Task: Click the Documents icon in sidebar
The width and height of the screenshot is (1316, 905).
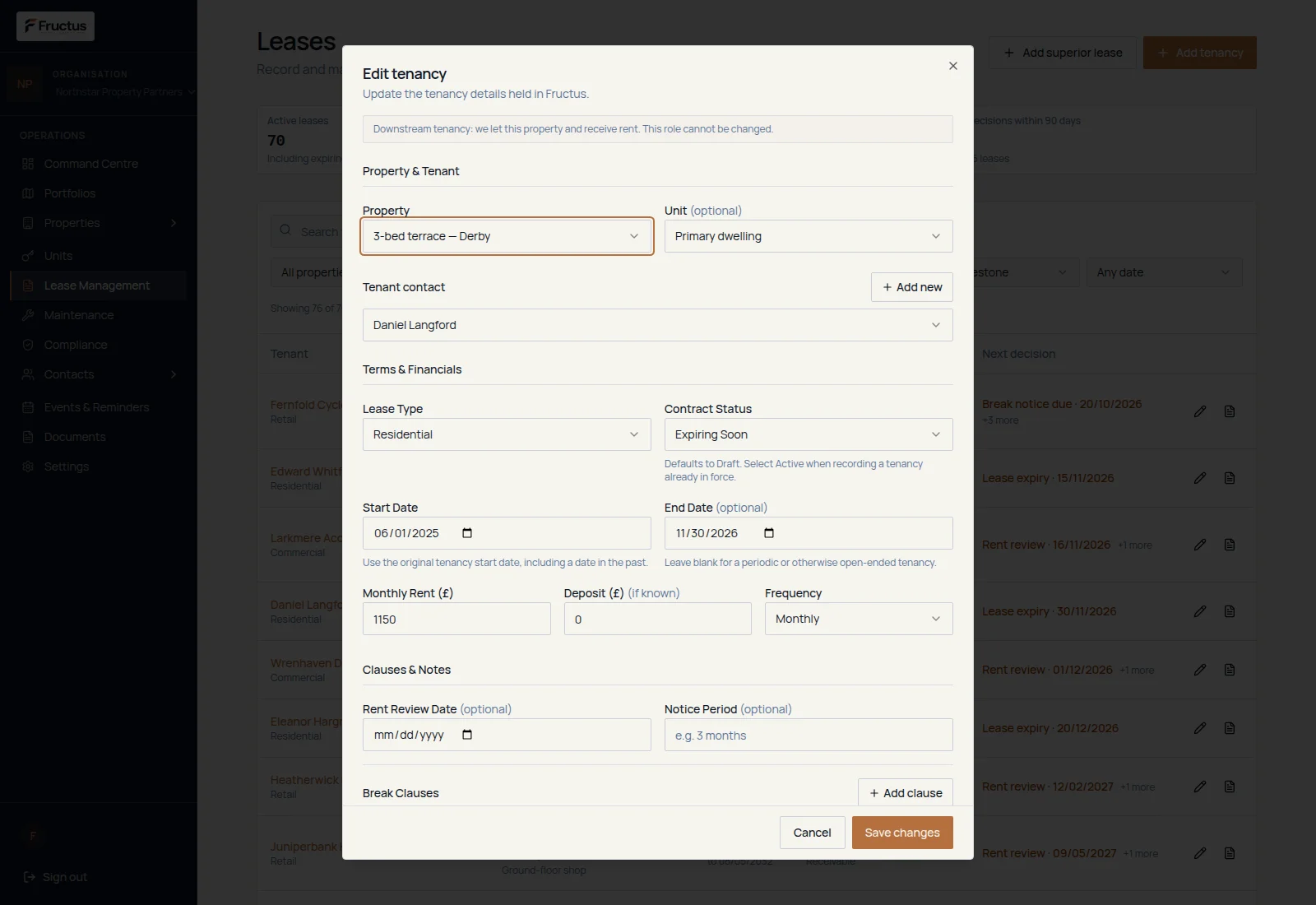Action: pyautogui.click(x=28, y=437)
